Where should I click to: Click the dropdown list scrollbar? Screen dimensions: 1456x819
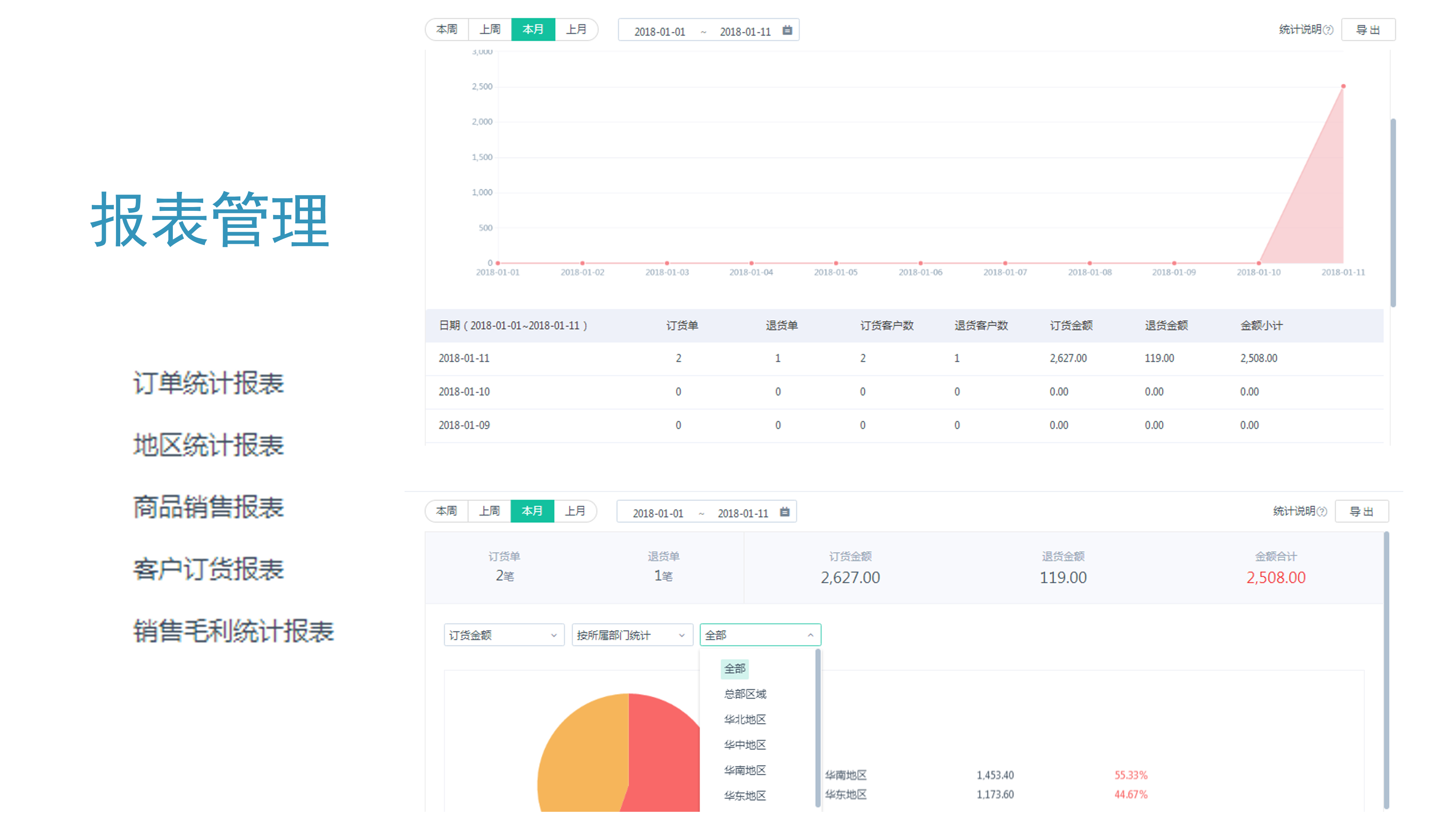pyautogui.click(x=818, y=728)
